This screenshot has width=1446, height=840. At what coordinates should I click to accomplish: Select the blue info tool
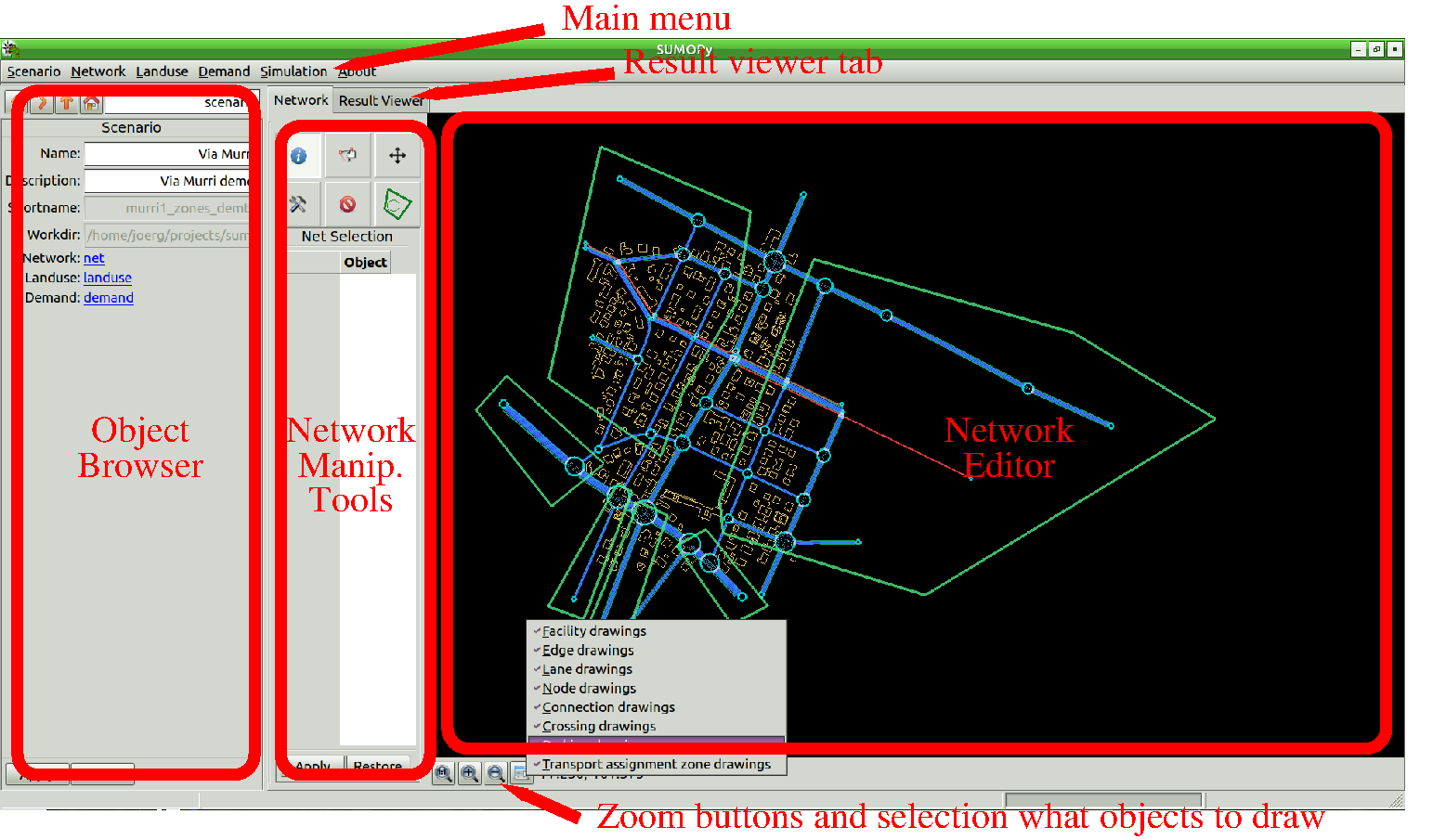pos(299,156)
